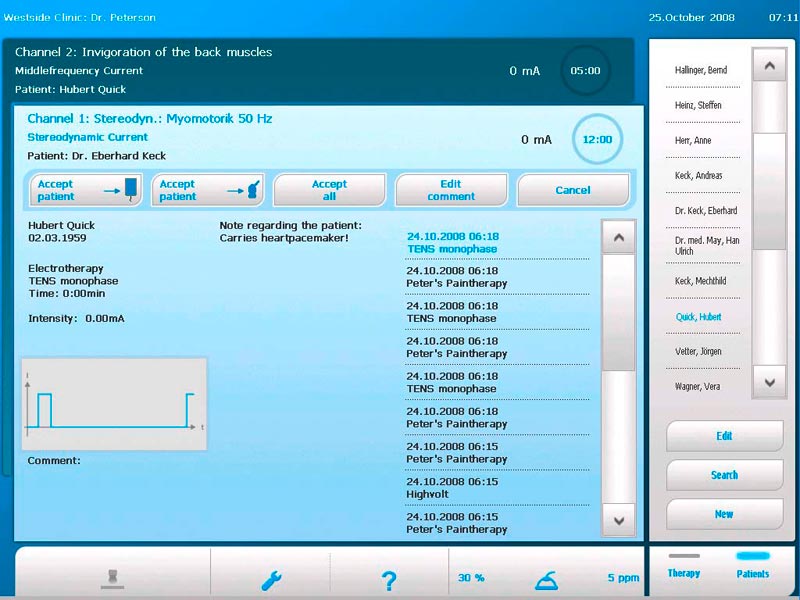Click the Channel 1 0 mA reading
The image size is (800, 600).
coord(536,140)
